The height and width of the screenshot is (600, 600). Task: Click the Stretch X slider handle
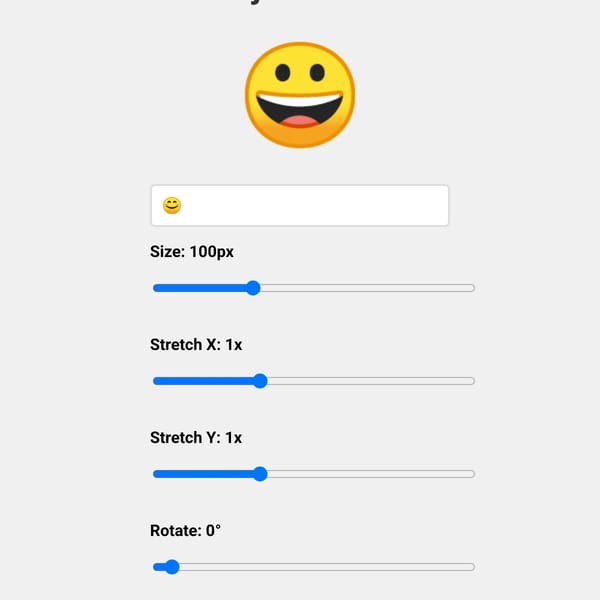(260, 381)
